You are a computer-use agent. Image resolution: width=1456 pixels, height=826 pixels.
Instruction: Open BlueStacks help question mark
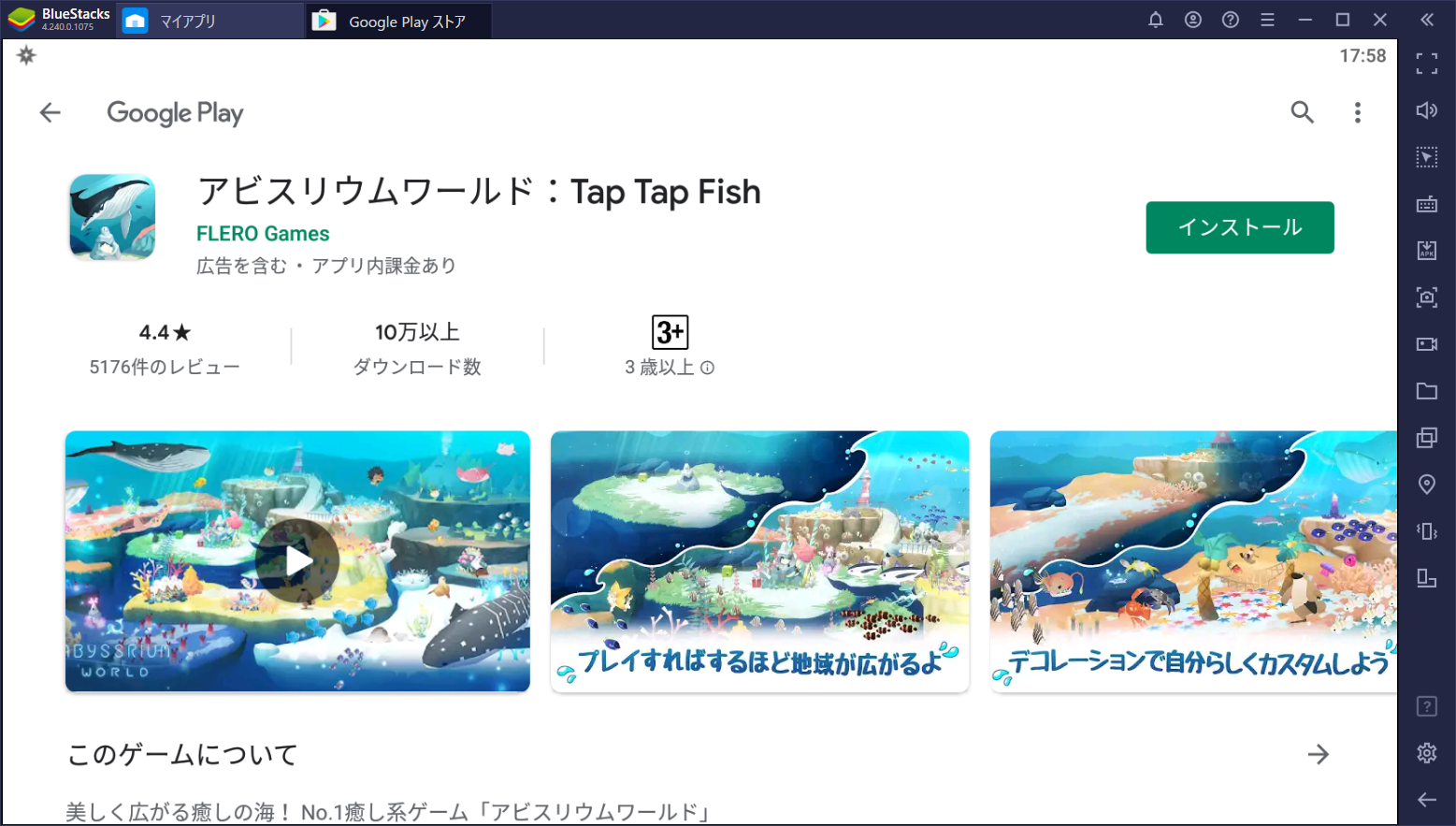pos(1231,20)
